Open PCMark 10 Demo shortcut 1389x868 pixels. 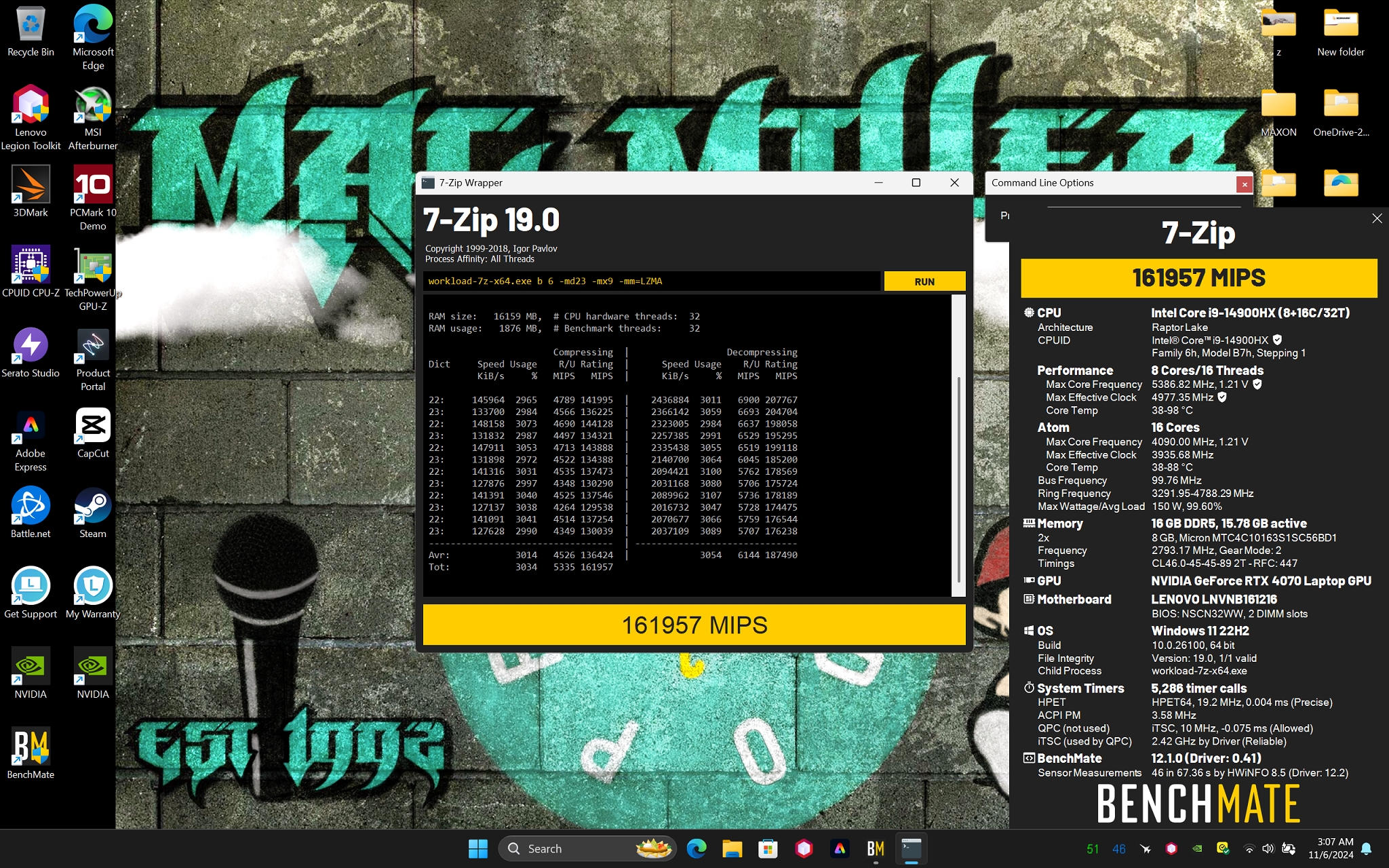coord(93,198)
